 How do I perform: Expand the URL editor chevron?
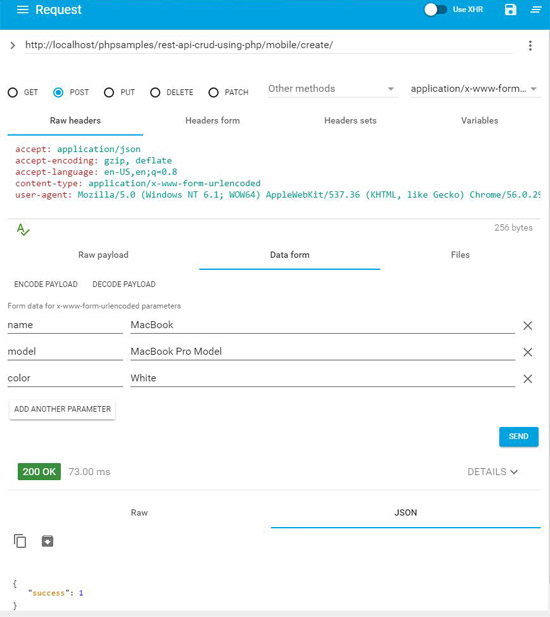pos(13,45)
